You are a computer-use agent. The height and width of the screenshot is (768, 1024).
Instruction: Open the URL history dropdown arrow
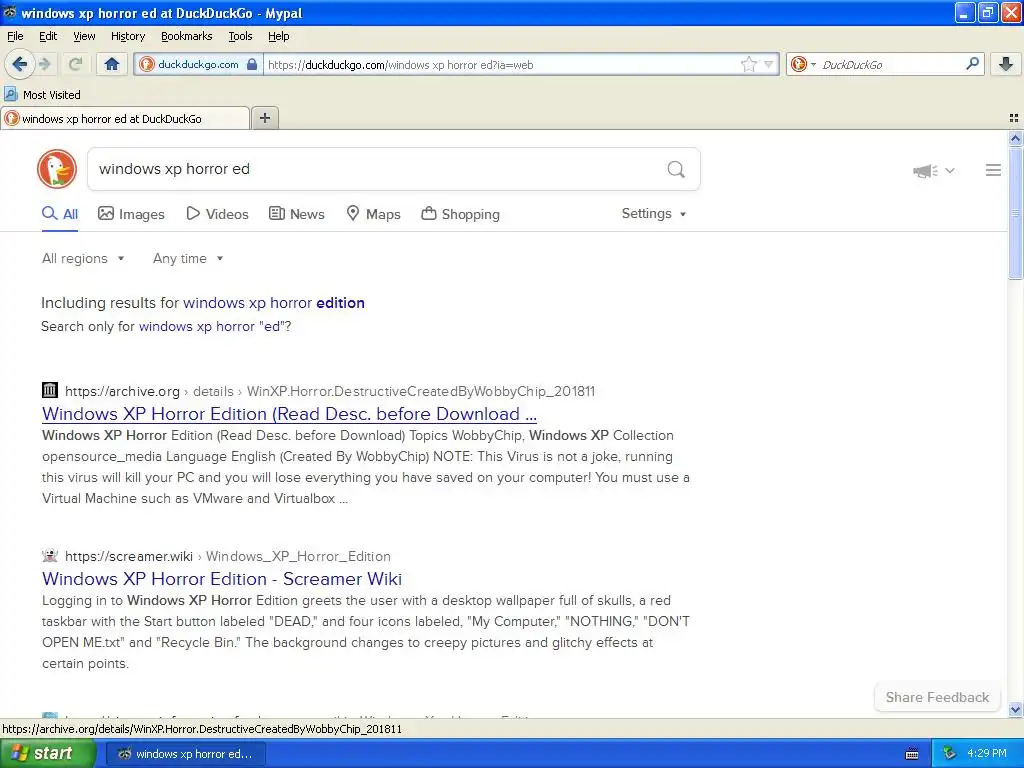pos(769,64)
